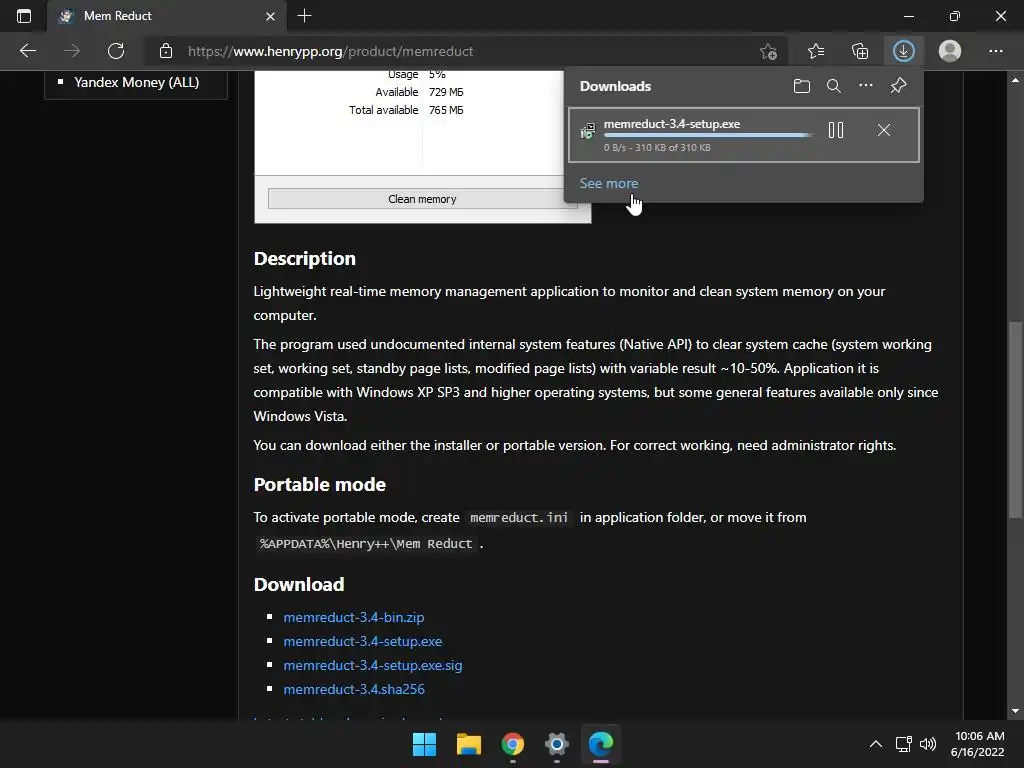The image size is (1024, 768).
Task: Open the Collections icon
Action: click(x=860, y=51)
